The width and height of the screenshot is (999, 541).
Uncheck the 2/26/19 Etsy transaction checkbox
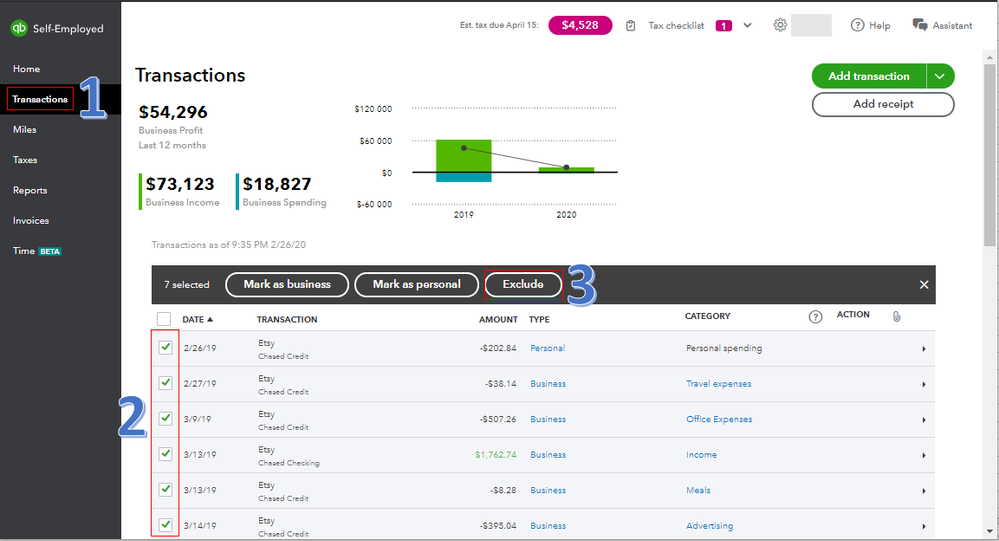coord(165,348)
